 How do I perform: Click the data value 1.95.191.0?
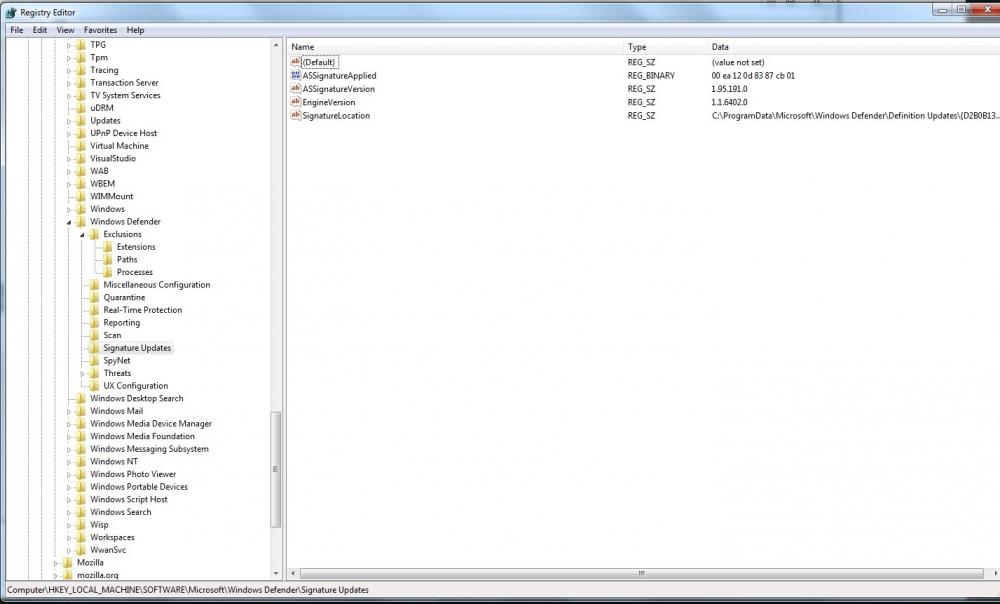tap(729, 89)
